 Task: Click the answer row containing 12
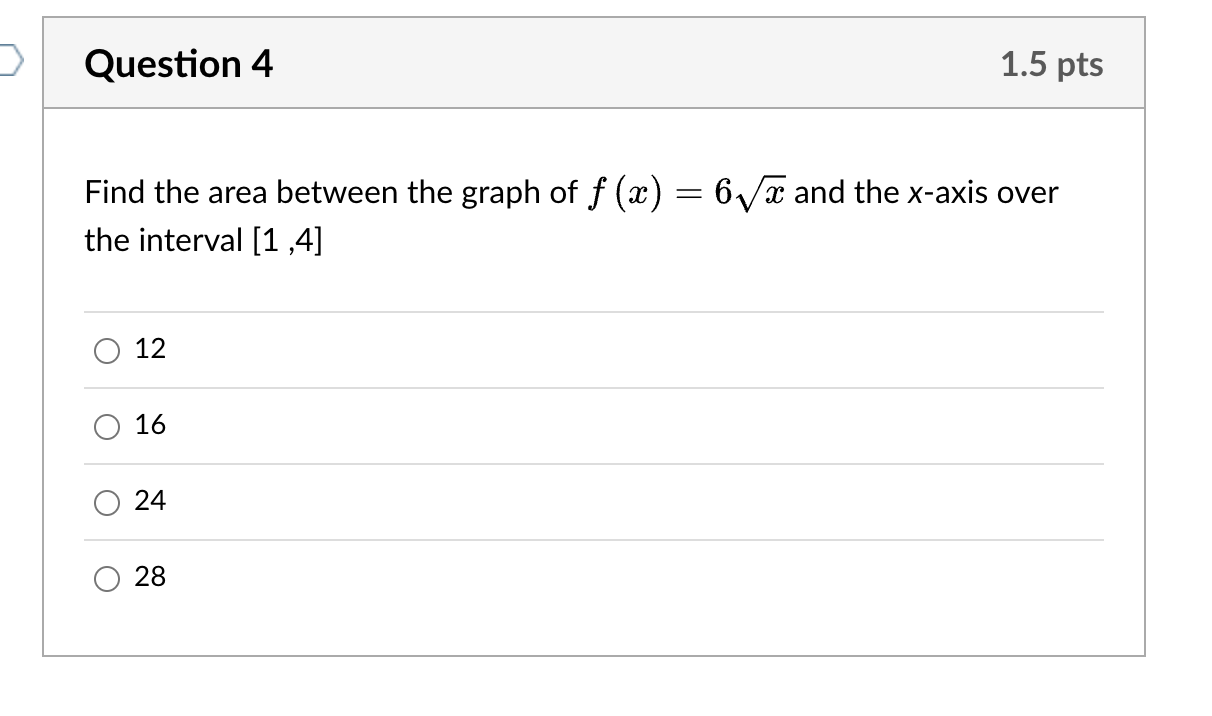click(500, 349)
